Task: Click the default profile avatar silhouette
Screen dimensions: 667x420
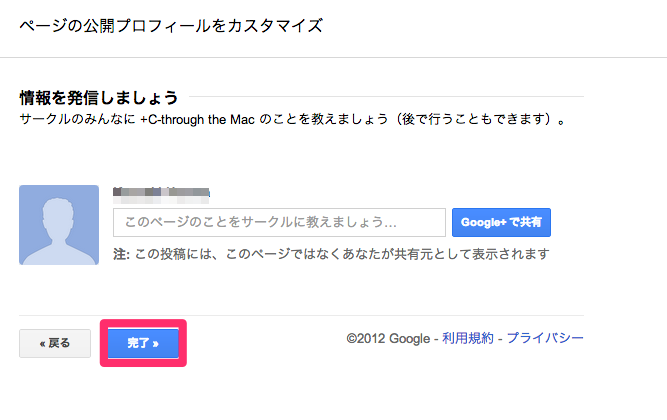Action: [x=59, y=225]
